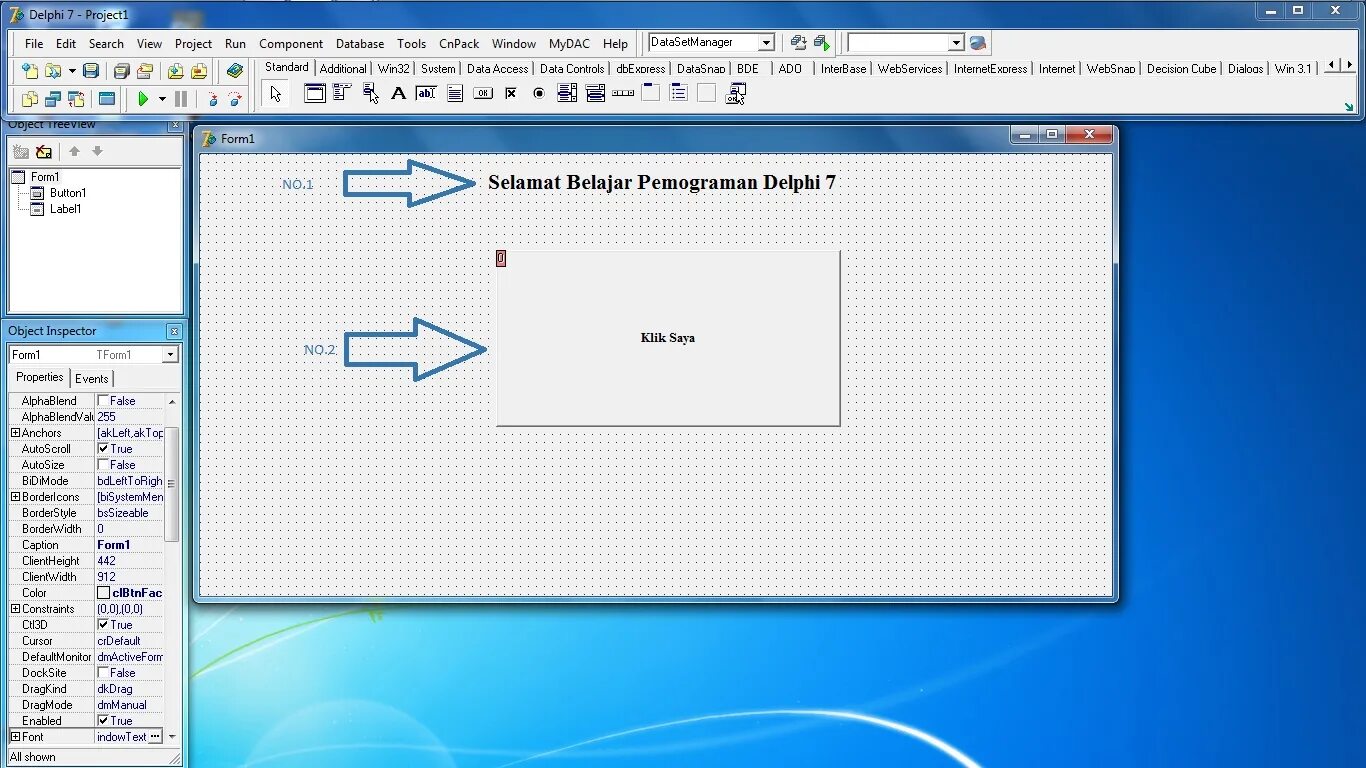Open the Run button dropdown arrow

coord(162,99)
